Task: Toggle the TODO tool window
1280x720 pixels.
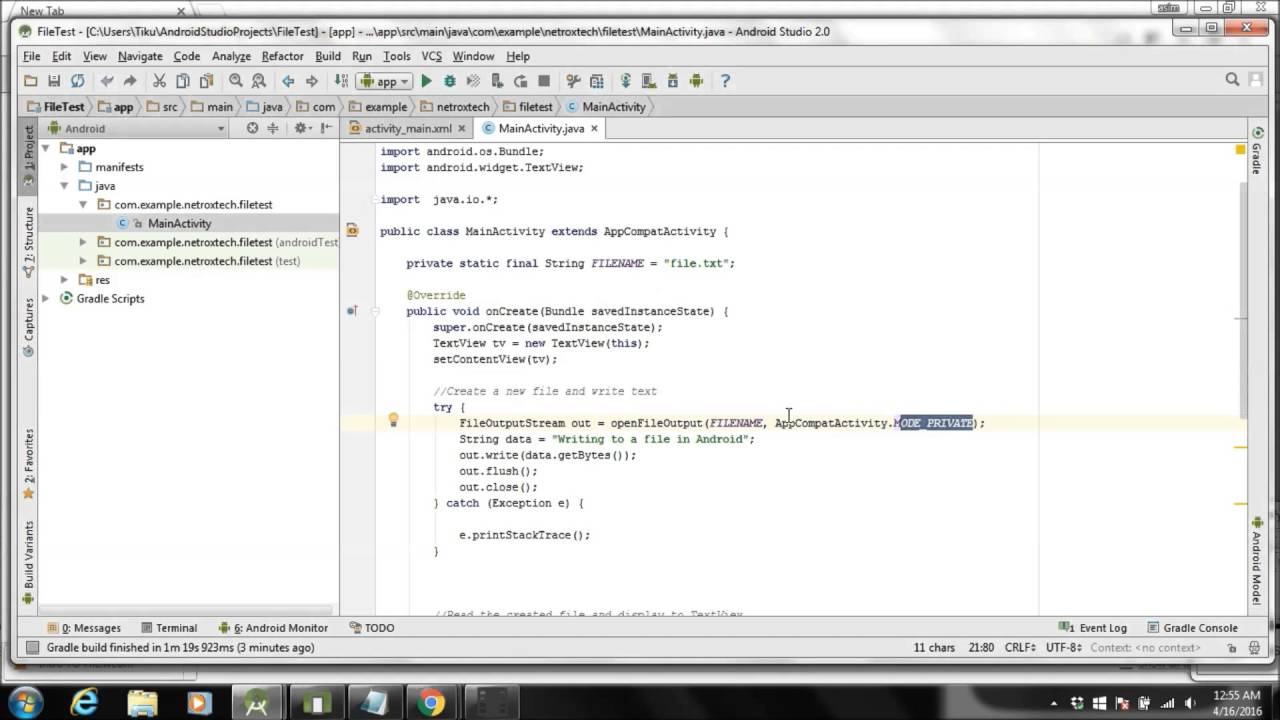Action: click(x=372, y=628)
